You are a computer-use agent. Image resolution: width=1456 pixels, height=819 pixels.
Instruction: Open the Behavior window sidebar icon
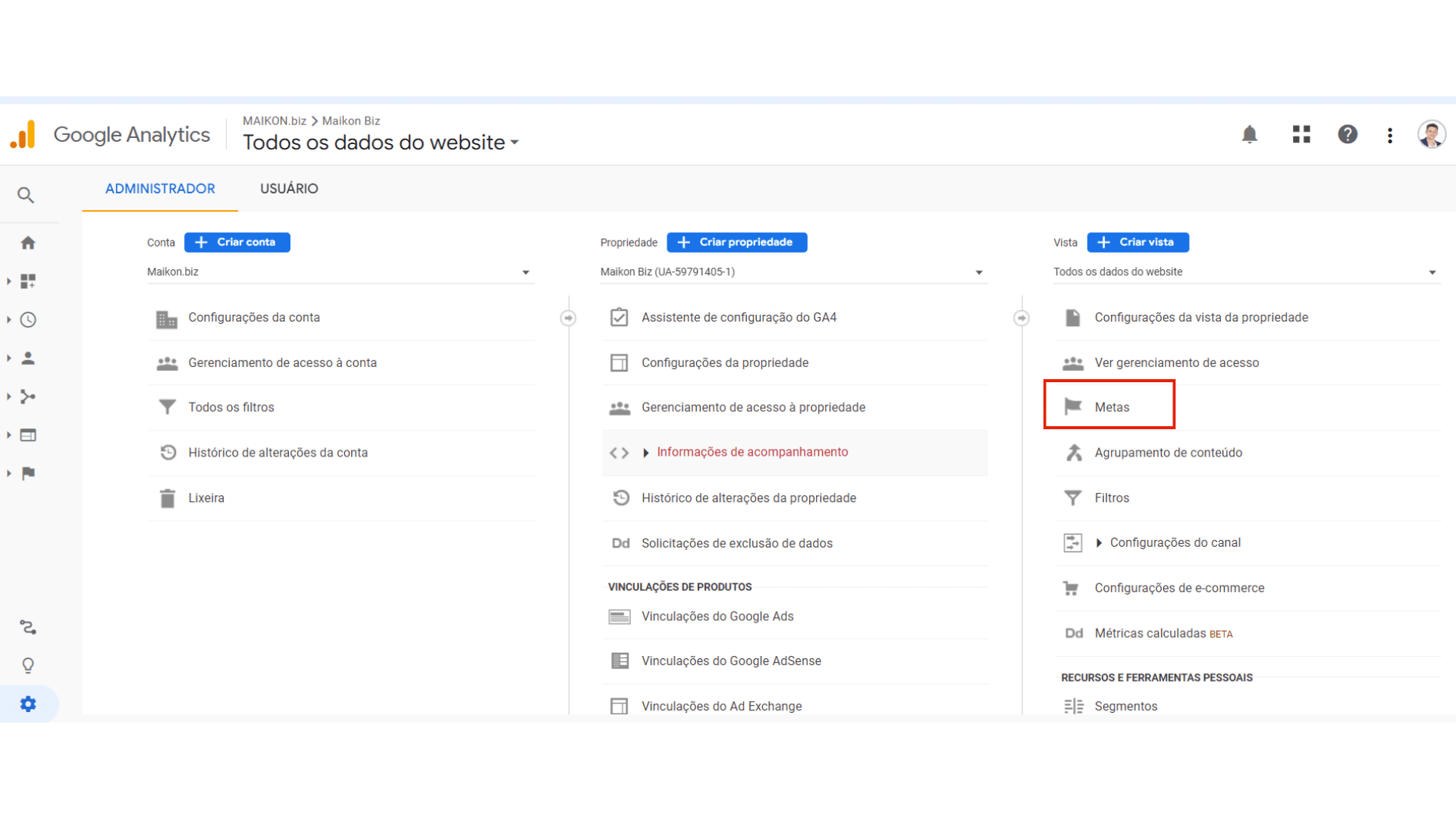[x=28, y=435]
